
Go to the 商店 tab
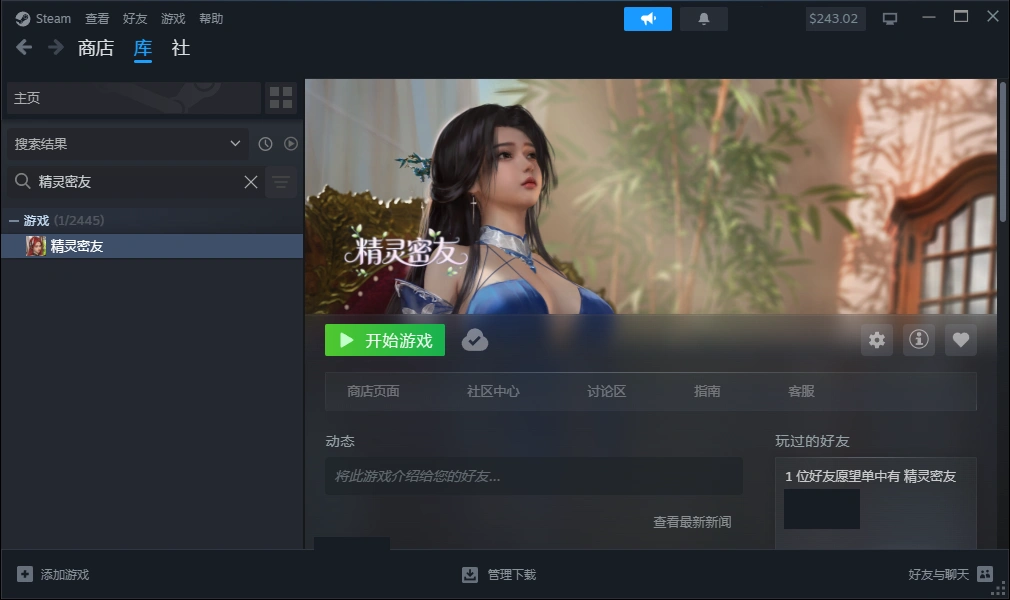point(96,48)
